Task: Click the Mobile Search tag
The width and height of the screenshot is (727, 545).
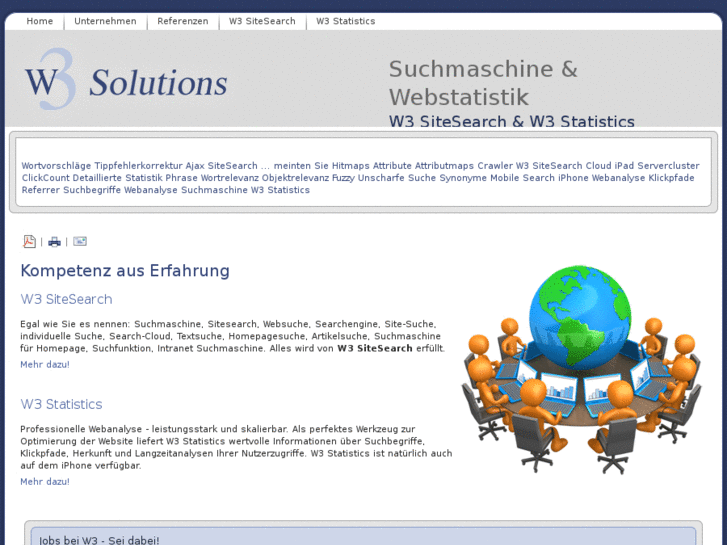Action: (x=522, y=178)
